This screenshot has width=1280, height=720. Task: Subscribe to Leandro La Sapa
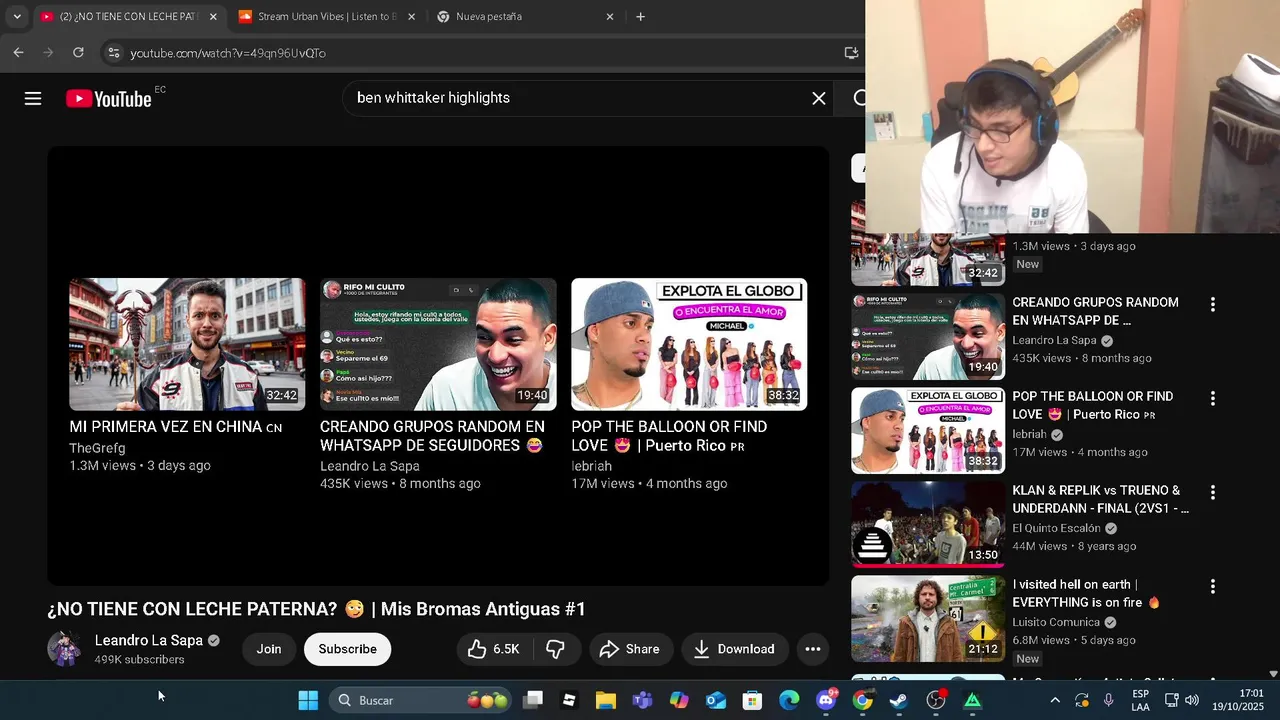click(347, 649)
